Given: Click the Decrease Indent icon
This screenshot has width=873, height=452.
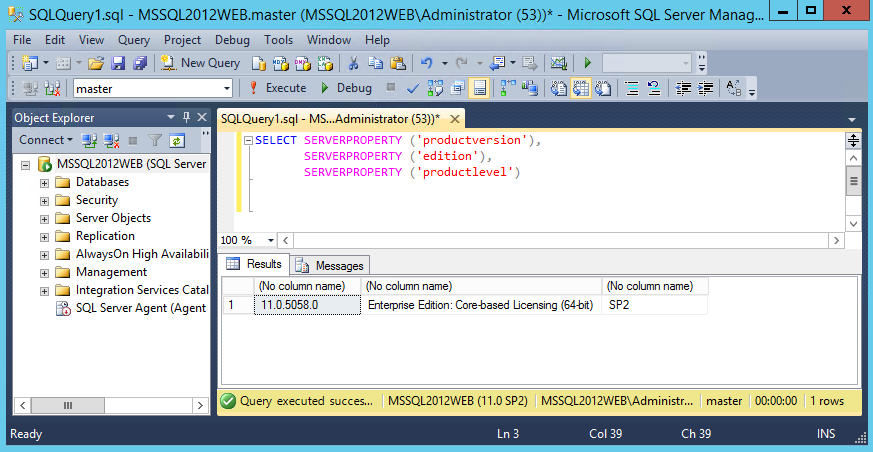Looking at the screenshot, I should (684, 88).
